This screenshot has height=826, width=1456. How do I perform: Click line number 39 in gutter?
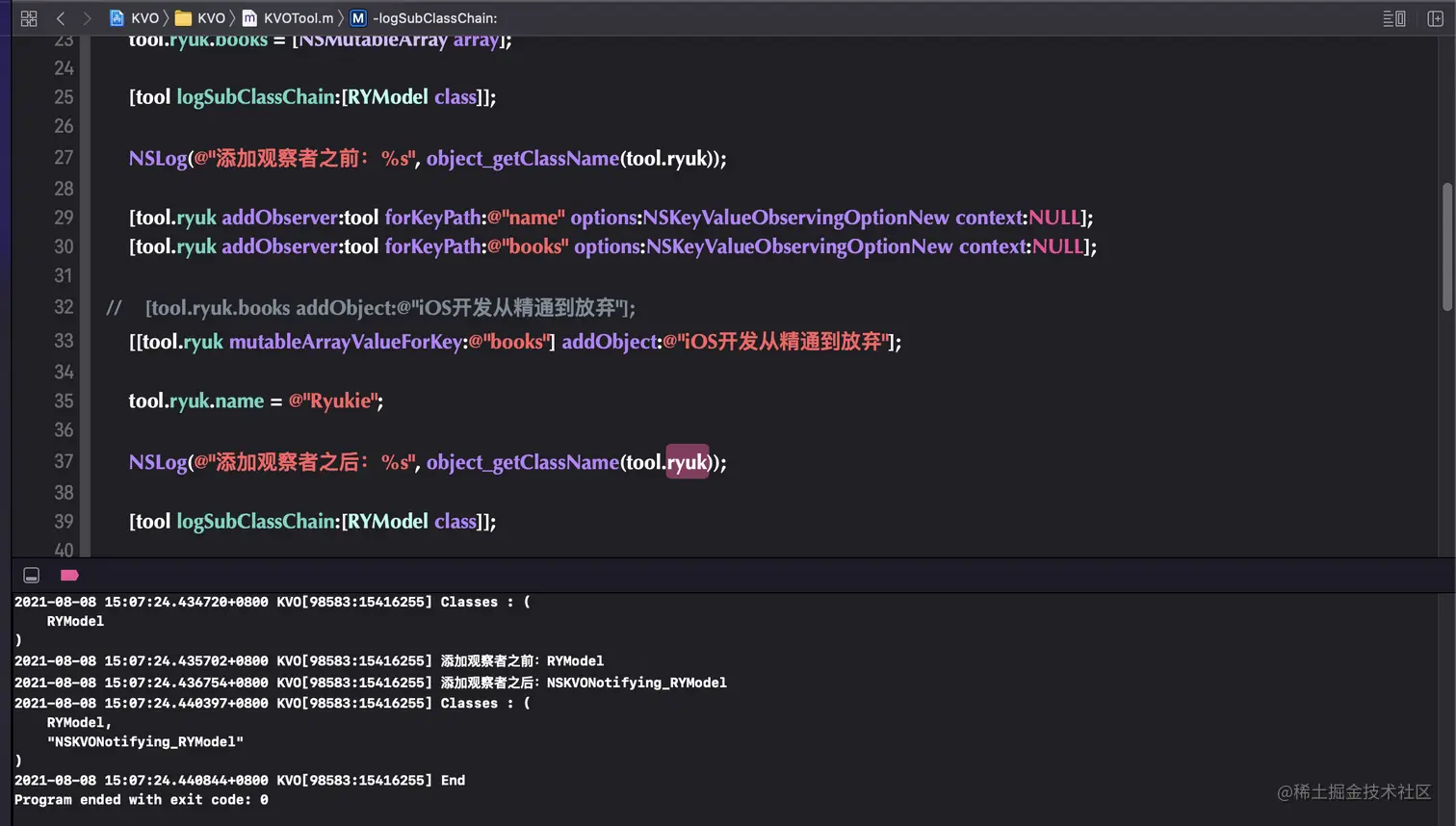click(64, 521)
